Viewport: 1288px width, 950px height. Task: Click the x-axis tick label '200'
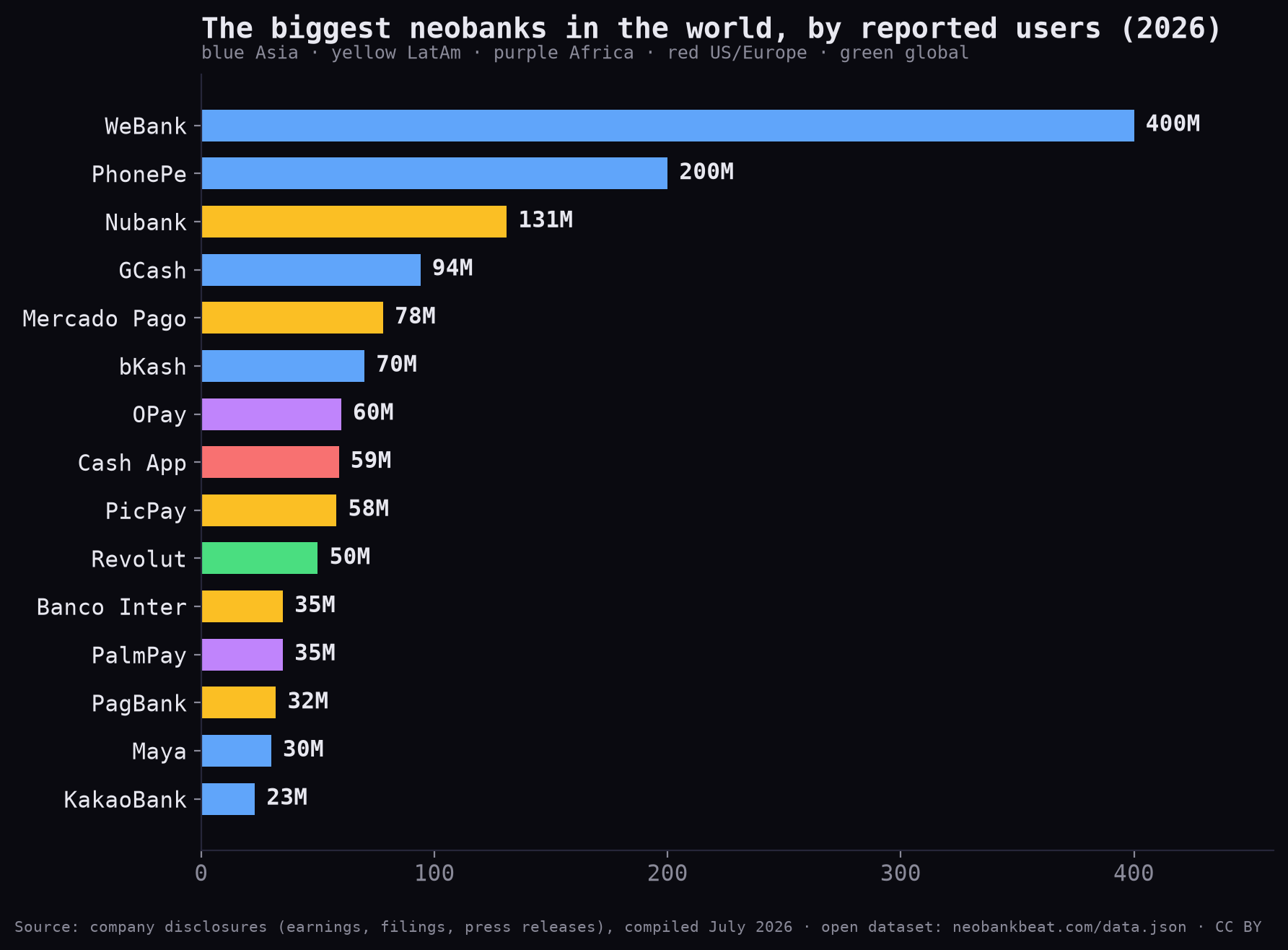[667, 873]
